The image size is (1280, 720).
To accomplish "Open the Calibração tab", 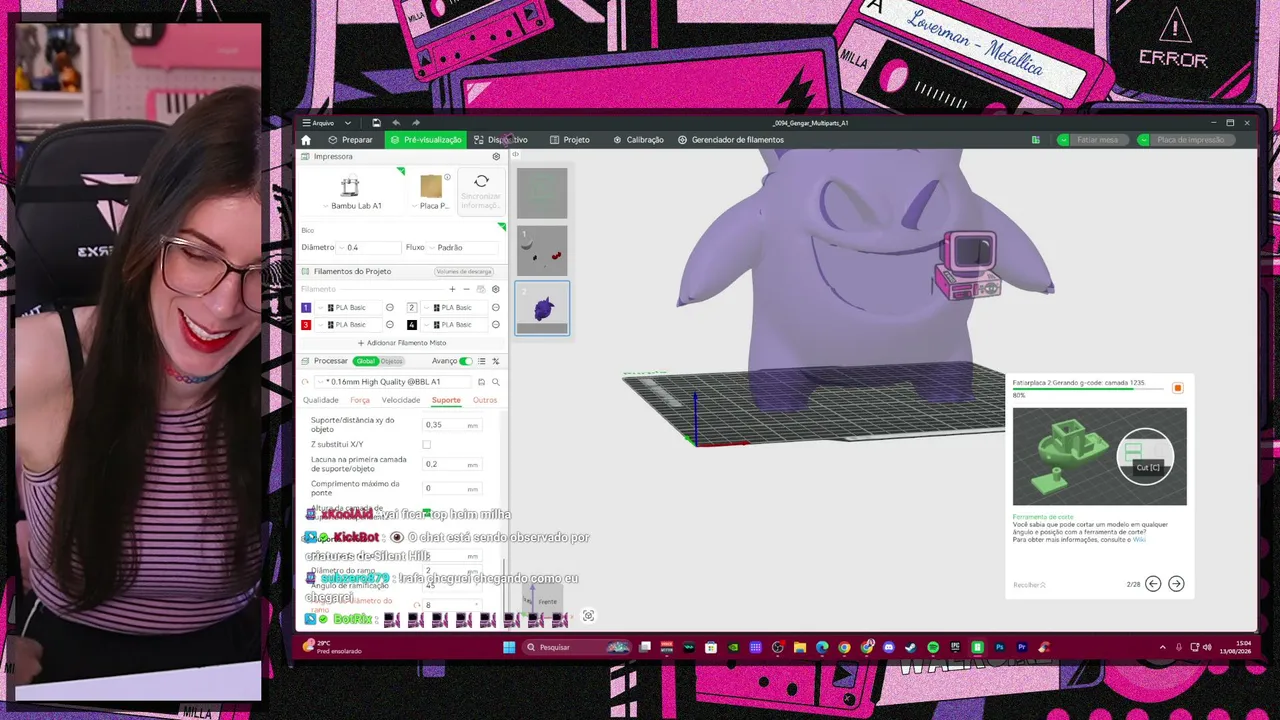I will pyautogui.click(x=638, y=140).
